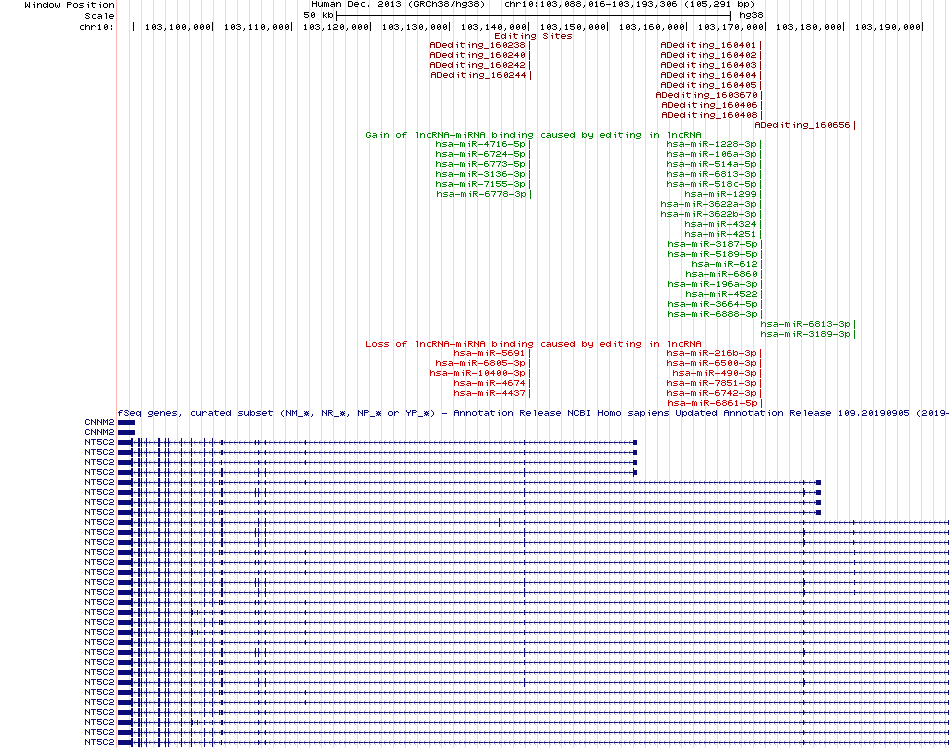Click the ADediting_160238 editing site label
The width and height of the screenshot is (950, 748).
click(477, 45)
